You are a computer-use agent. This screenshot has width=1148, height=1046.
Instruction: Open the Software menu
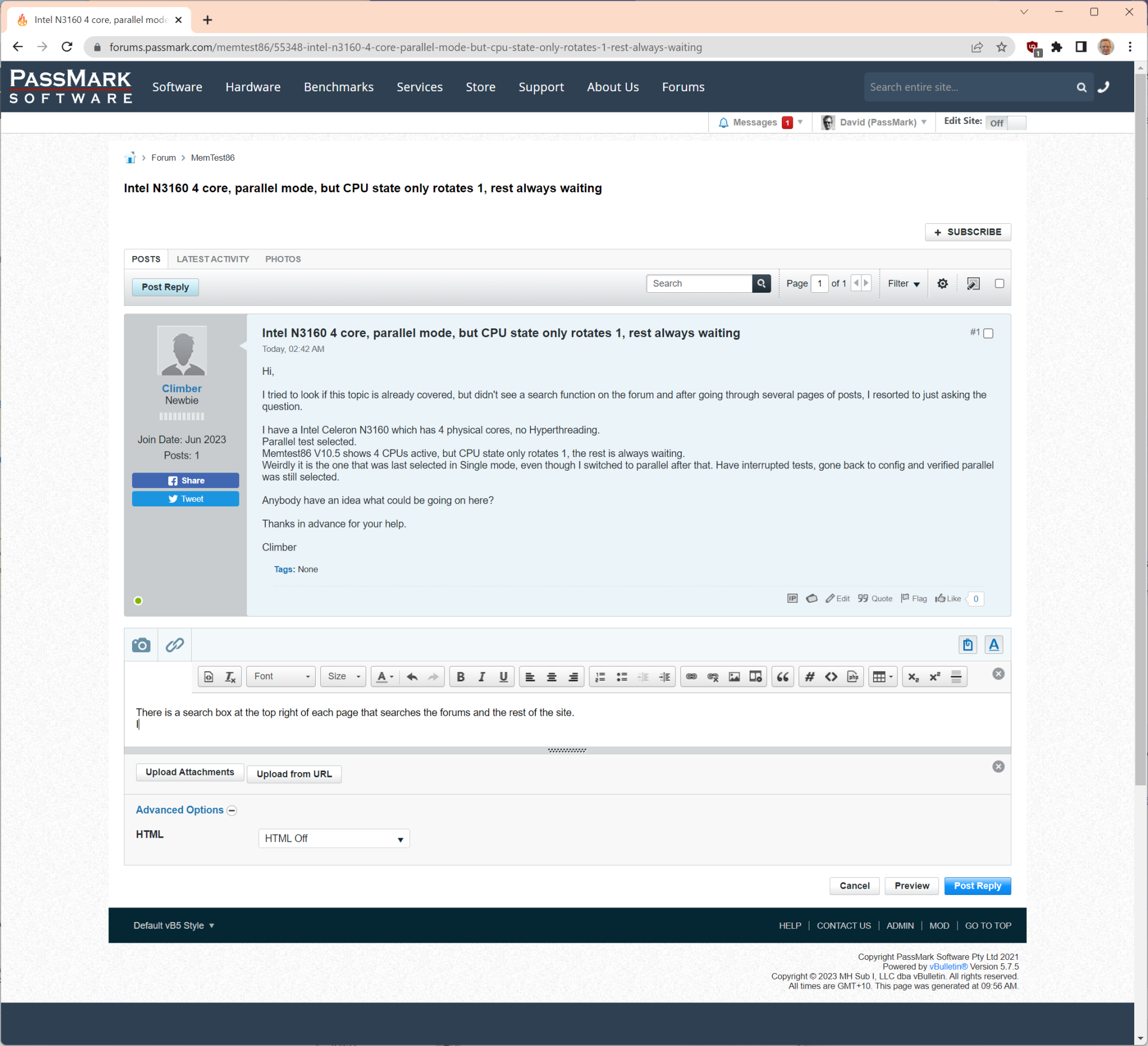pos(177,87)
